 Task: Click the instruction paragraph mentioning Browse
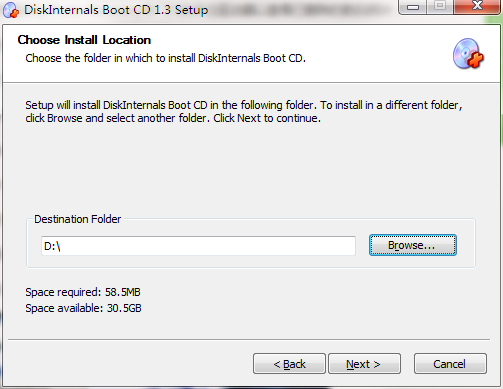point(244,111)
